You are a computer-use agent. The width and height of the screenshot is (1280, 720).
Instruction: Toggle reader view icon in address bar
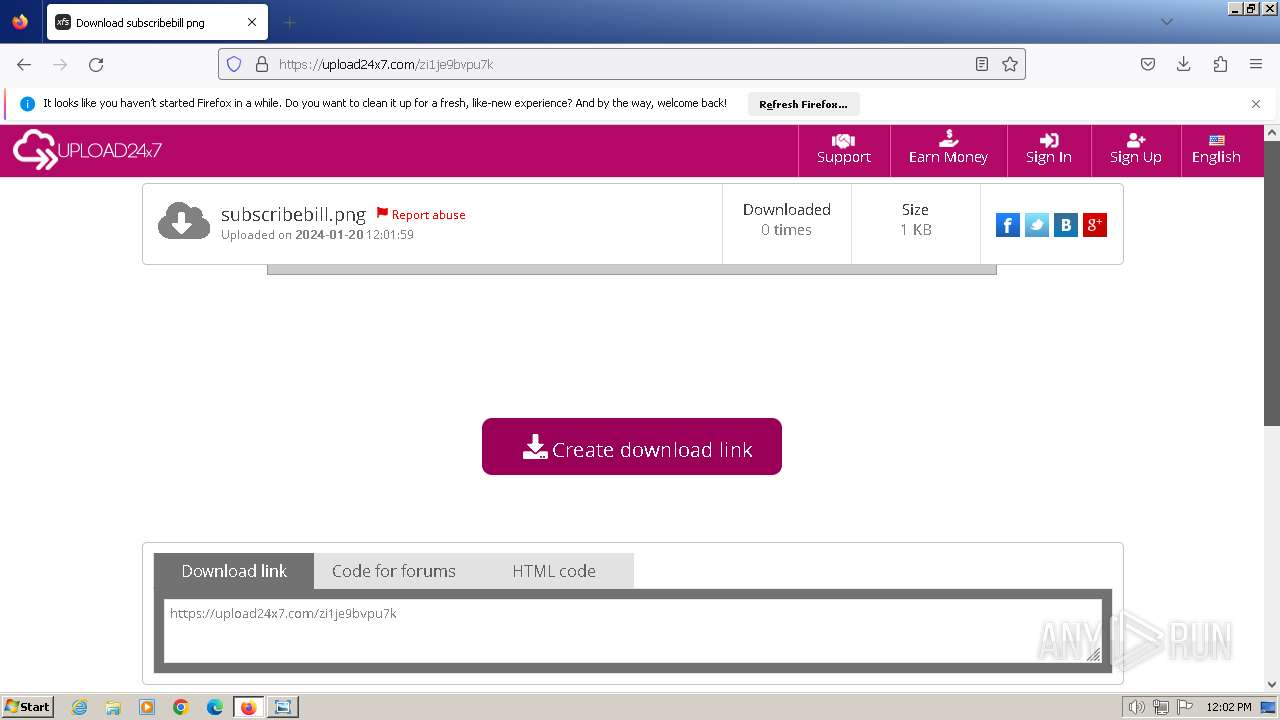coord(982,64)
